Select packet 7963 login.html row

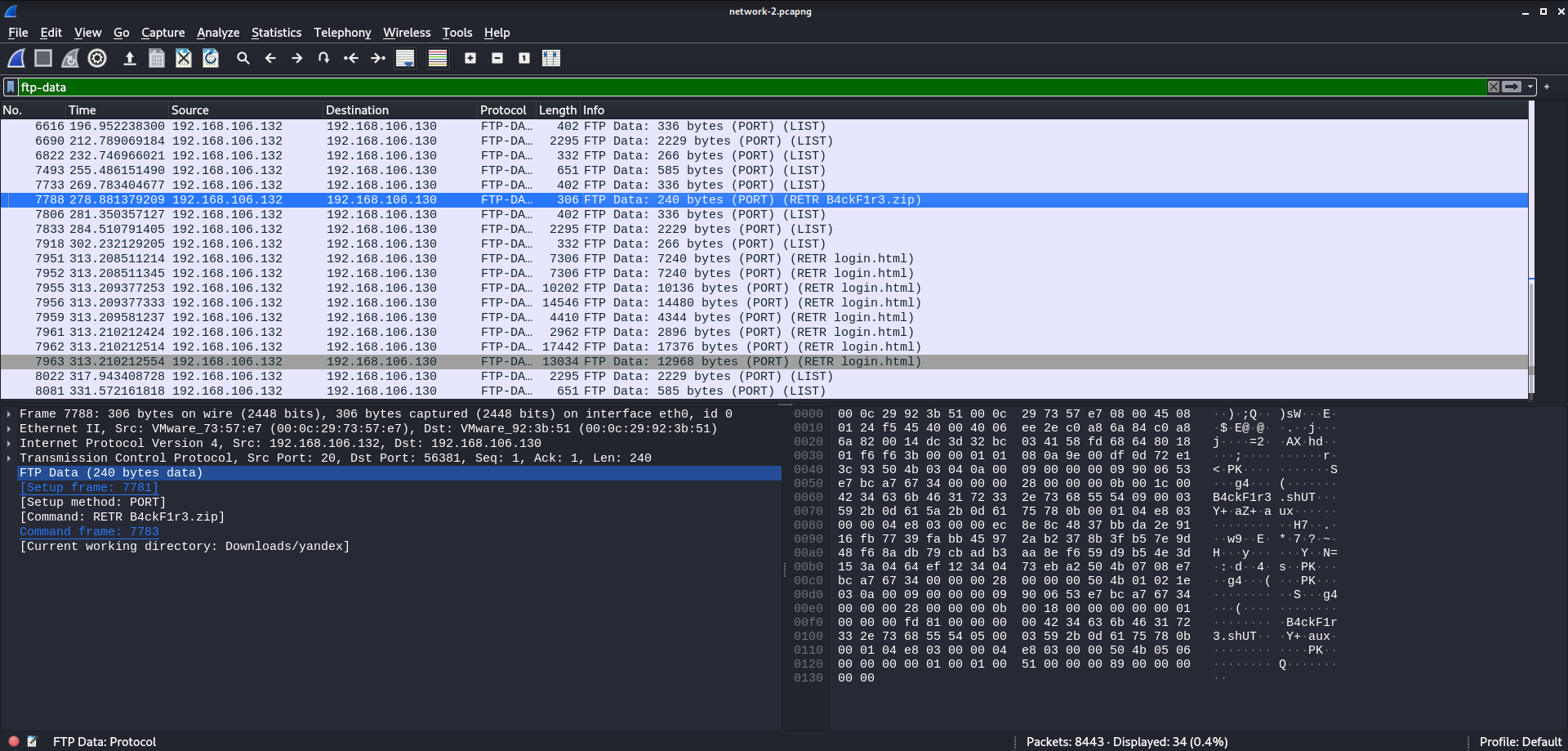pos(764,361)
